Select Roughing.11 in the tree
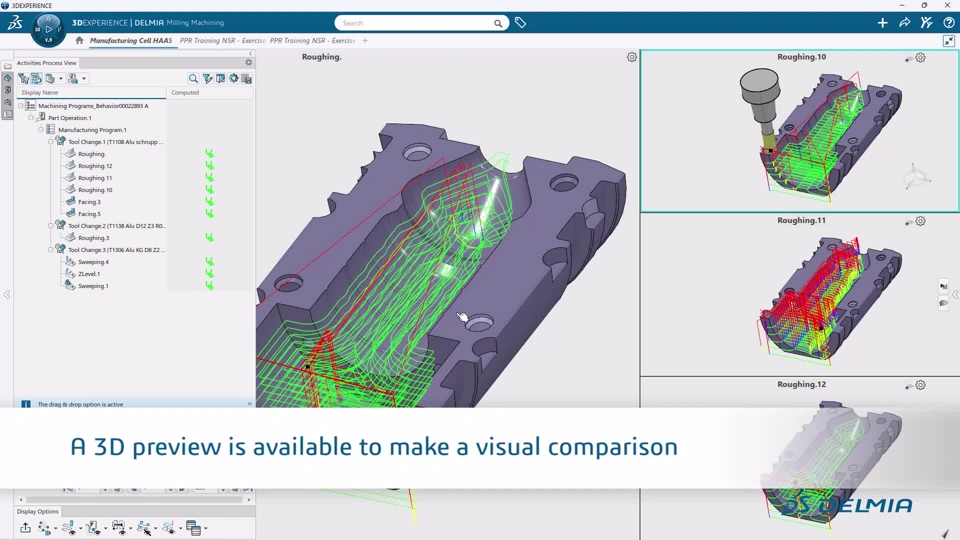The height and width of the screenshot is (540, 960). pos(95,178)
